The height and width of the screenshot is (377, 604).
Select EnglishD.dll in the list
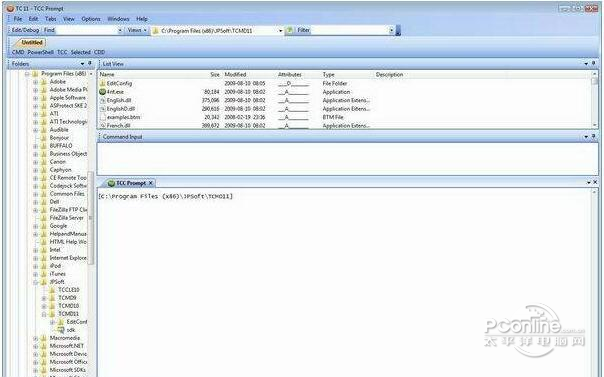[121, 109]
